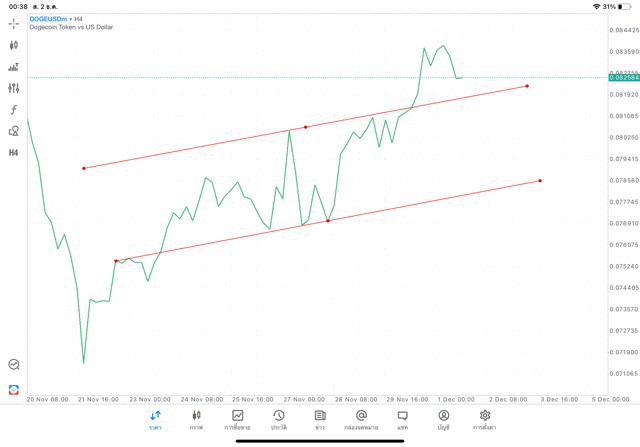This screenshot has width=640, height=447.
Task: Open the drawing objects shapes tool
Action: (x=14, y=131)
